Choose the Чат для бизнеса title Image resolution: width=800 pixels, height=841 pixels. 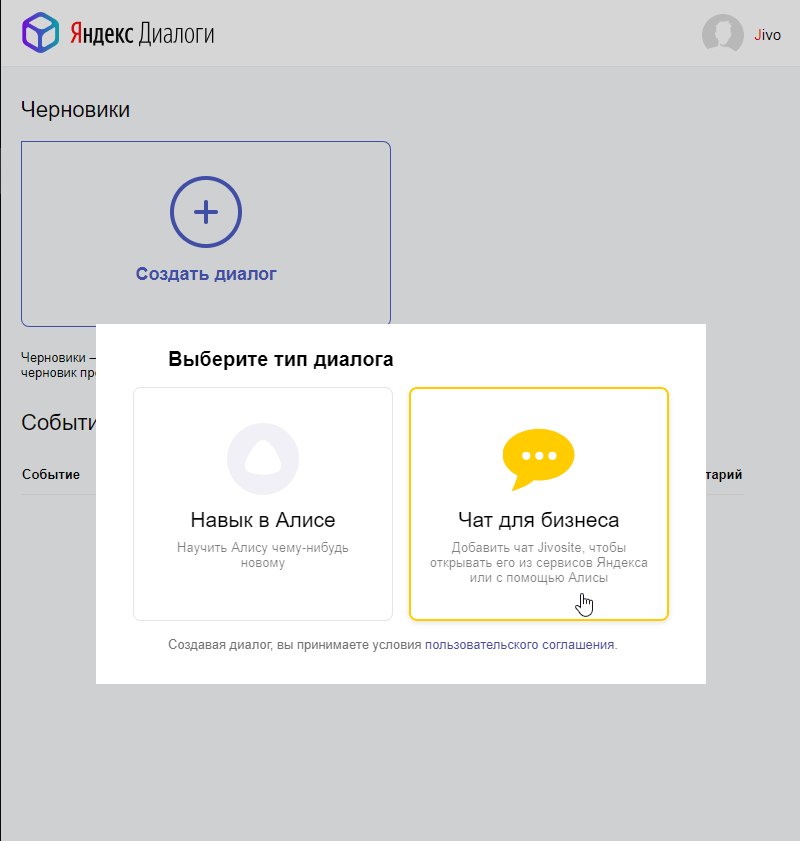coord(538,520)
